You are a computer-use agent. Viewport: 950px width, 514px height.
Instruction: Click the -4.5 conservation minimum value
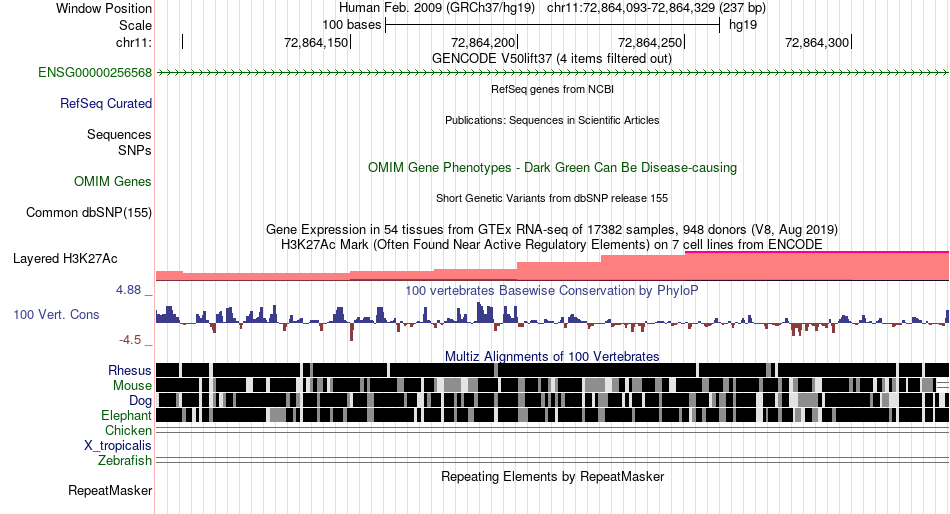pyautogui.click(x=130, y=340)
